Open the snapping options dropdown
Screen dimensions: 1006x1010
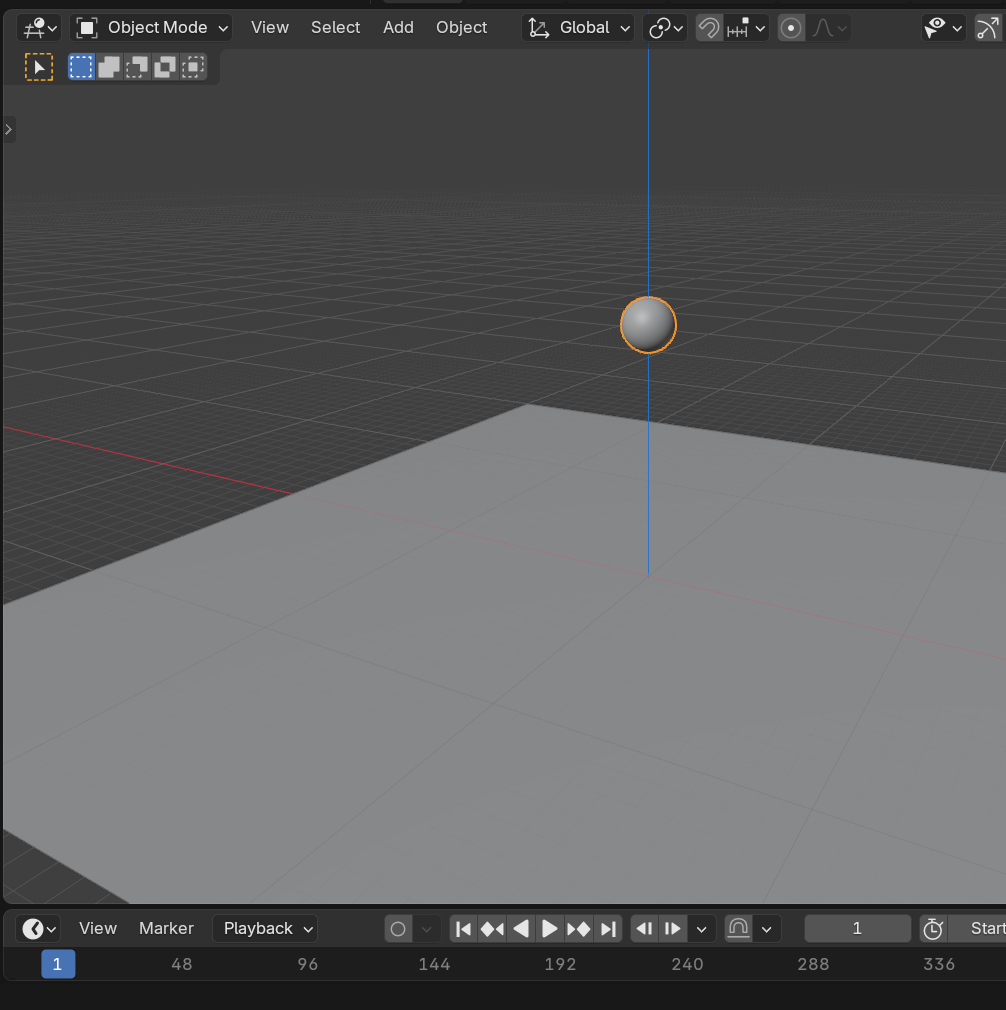click(746, 28)
